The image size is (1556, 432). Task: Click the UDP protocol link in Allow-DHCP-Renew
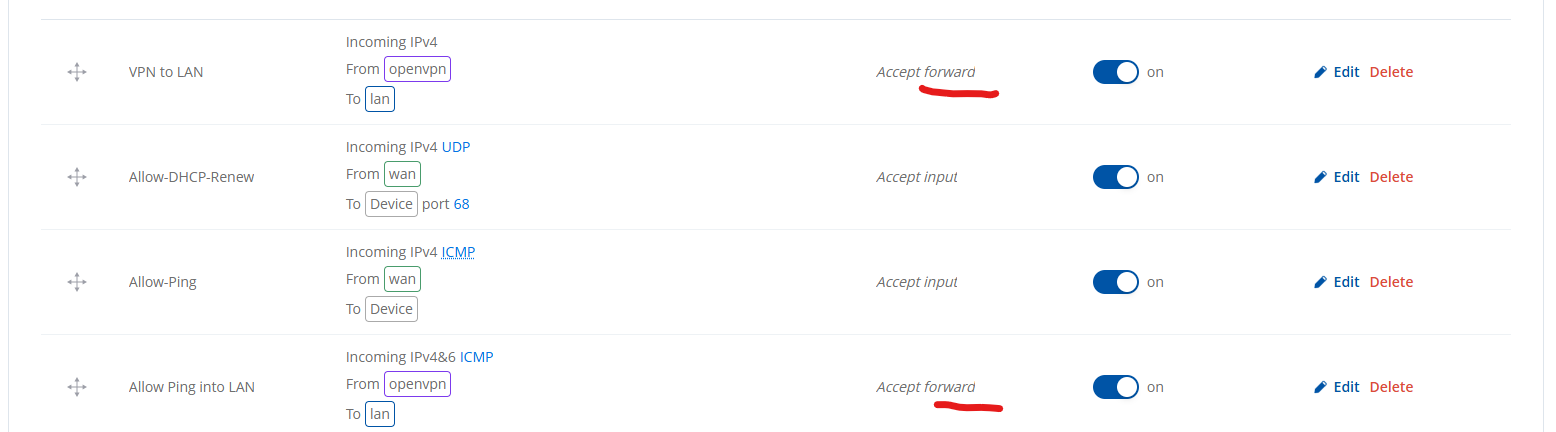point(456,147)
